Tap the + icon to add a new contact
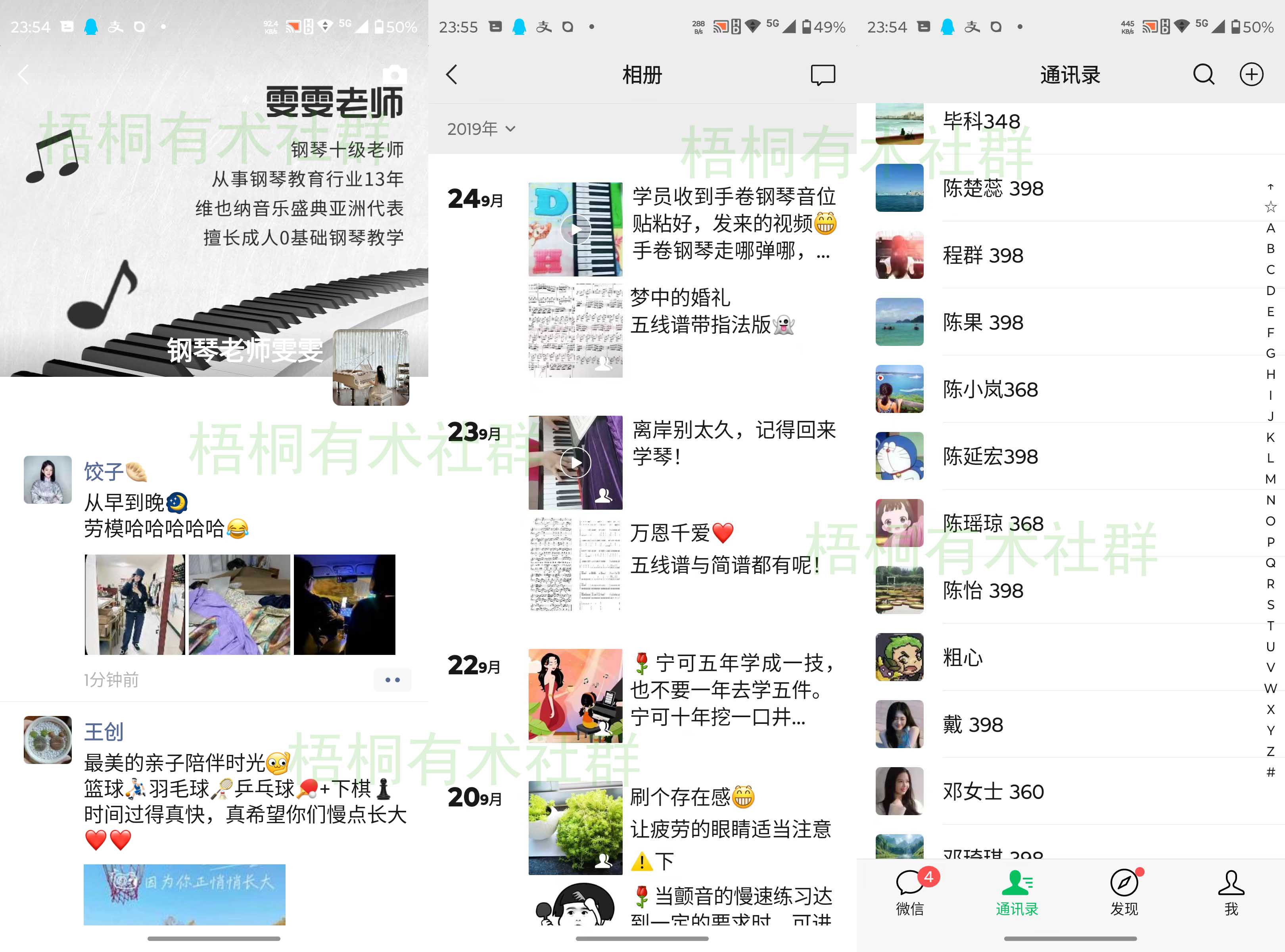 [1251, 74]
